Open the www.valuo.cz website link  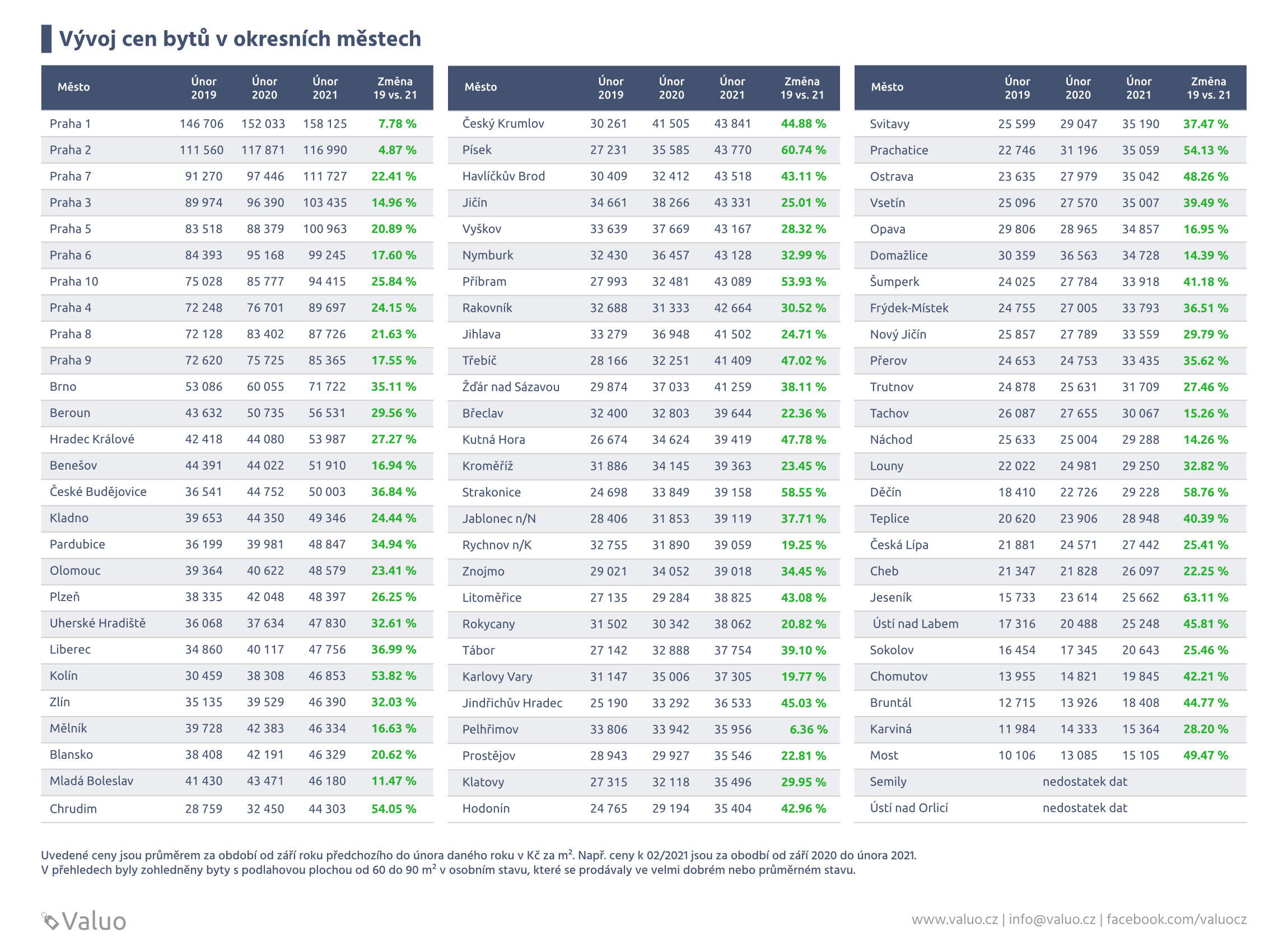click(x=955, y=919)
